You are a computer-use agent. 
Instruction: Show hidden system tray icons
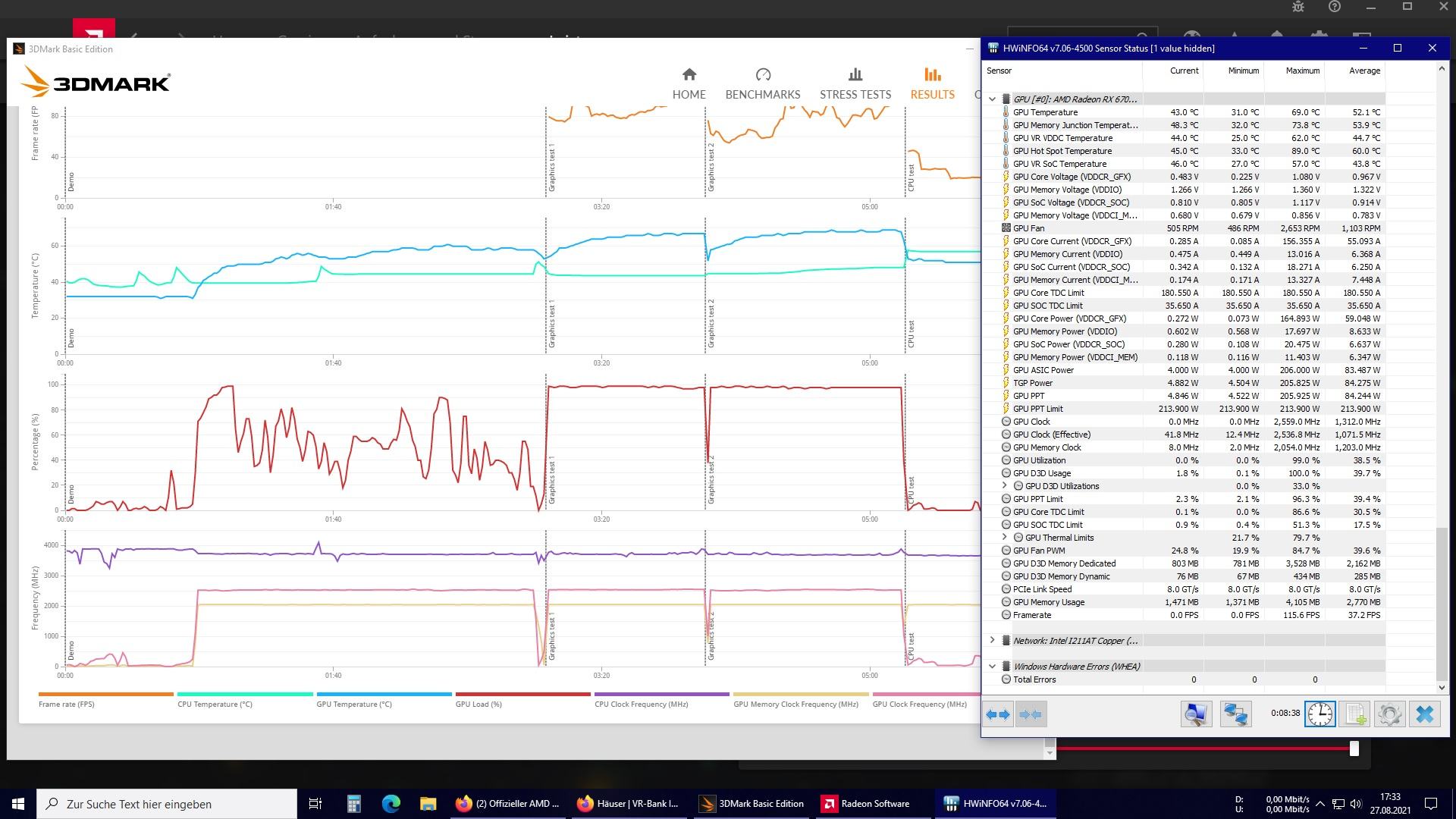tap(1320, 804)
